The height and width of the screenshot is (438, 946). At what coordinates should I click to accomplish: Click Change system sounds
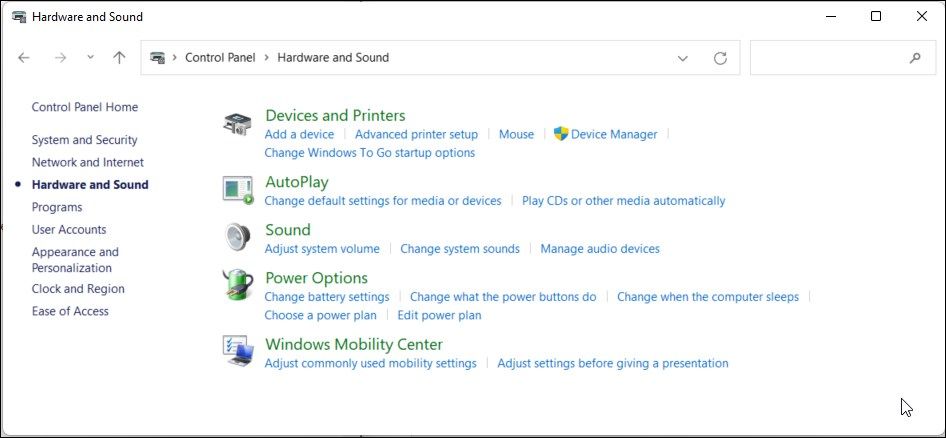tap(460, 249)
